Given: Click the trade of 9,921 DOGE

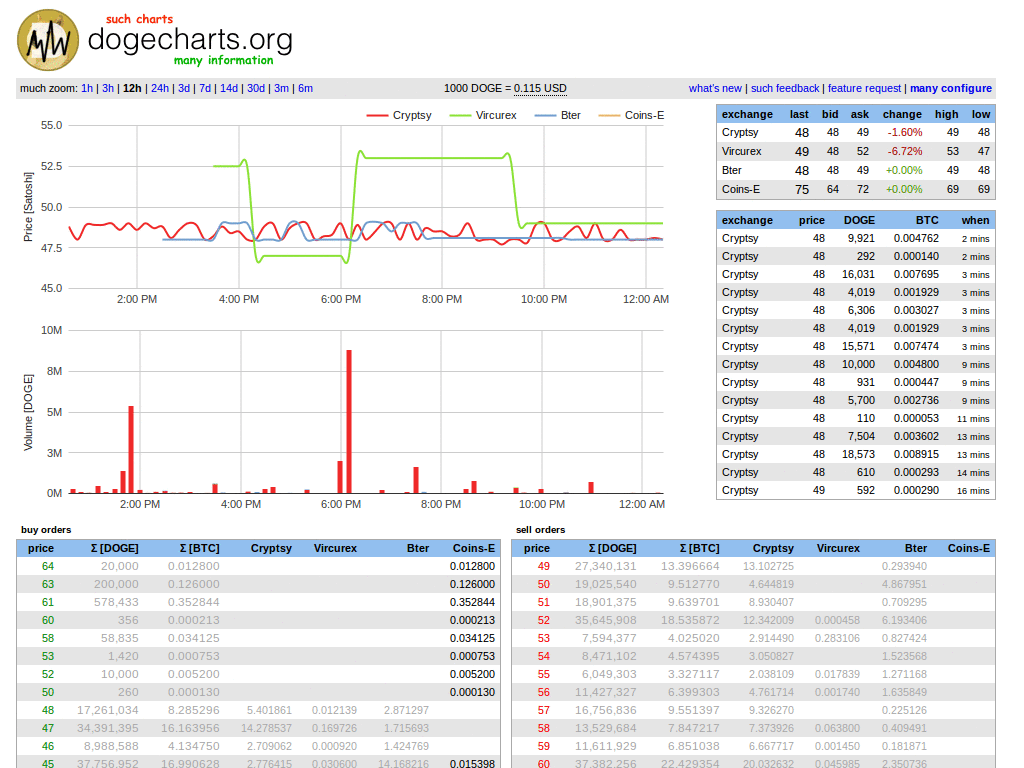Looking at the screenshot, I should (x=856, y=239).
